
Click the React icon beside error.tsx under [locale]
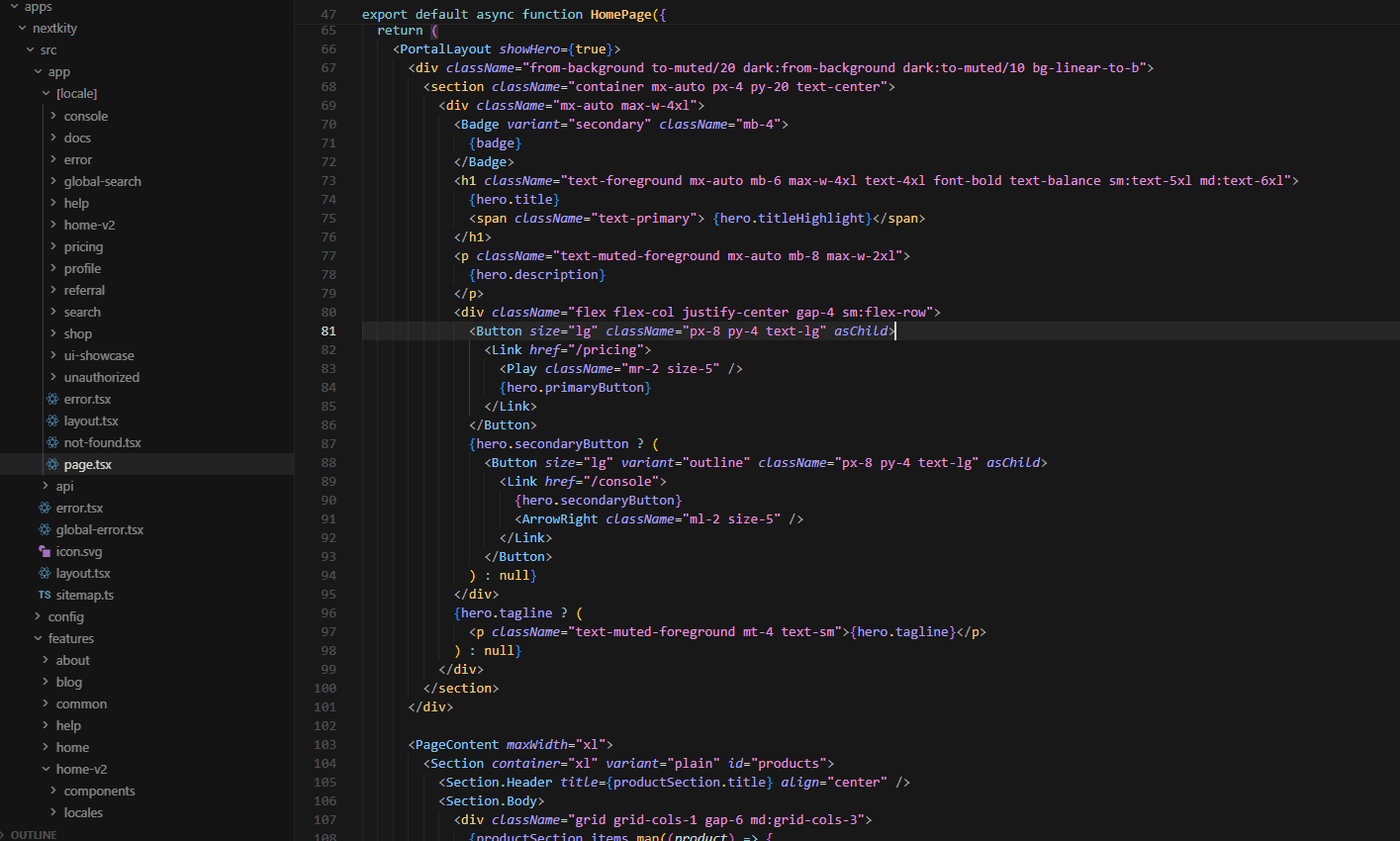[x=53, y=399]
